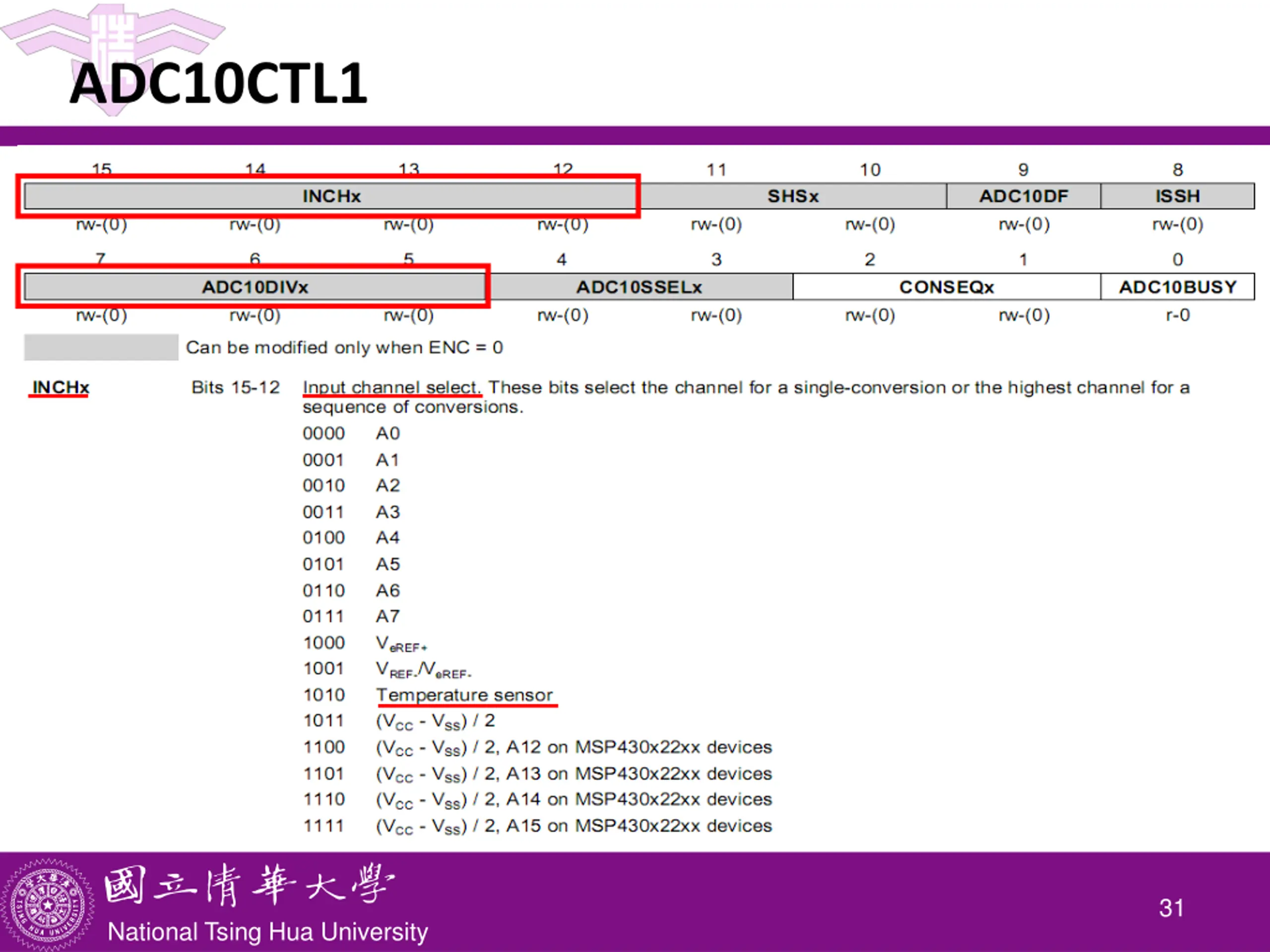Click the underlined INCHx label in the description
The height and width of the screenshot is (952, 1270).
tap(61, 387)
